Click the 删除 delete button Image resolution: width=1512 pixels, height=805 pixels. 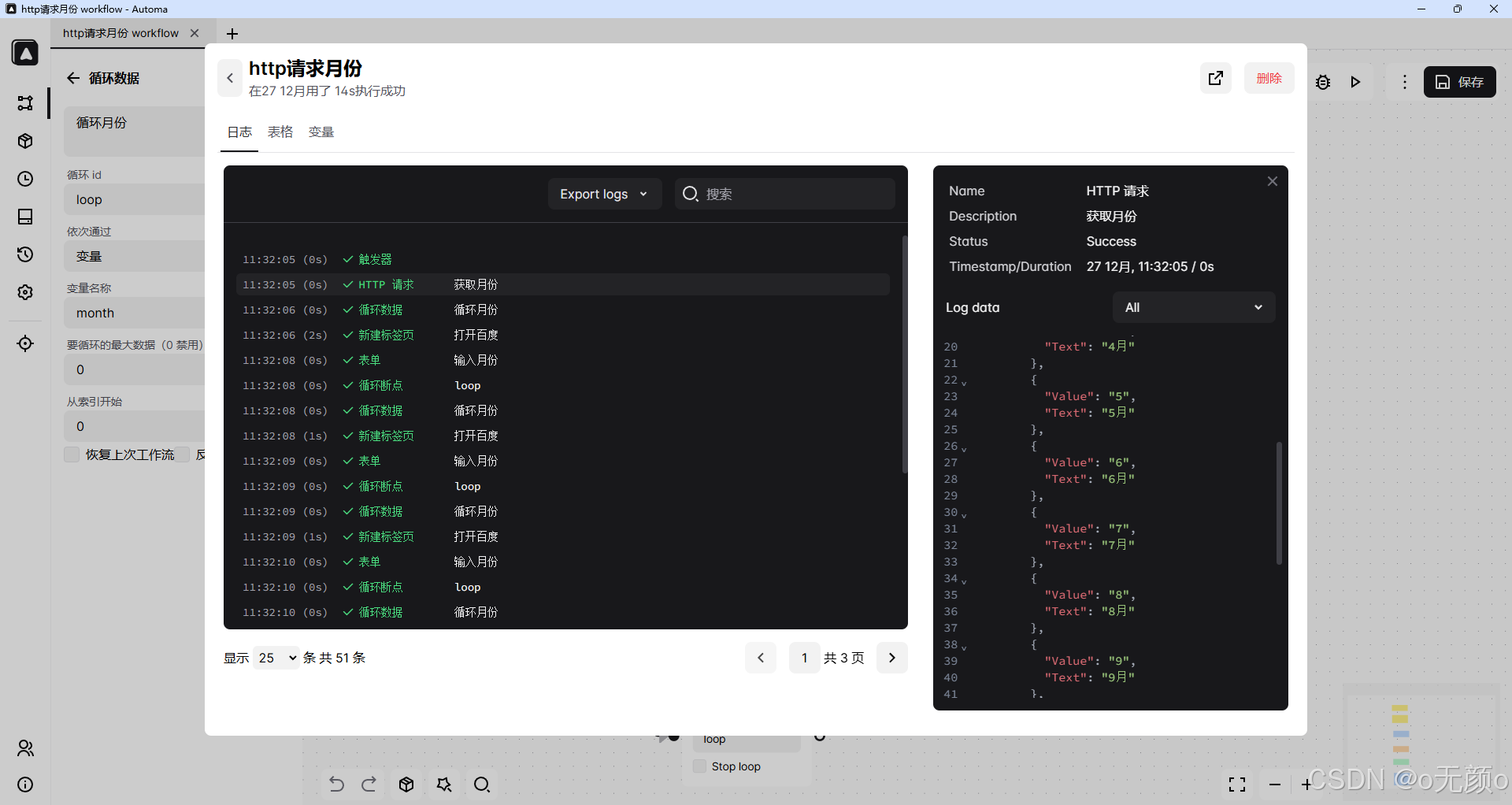pyautogui.click(x=1269, y=78)
